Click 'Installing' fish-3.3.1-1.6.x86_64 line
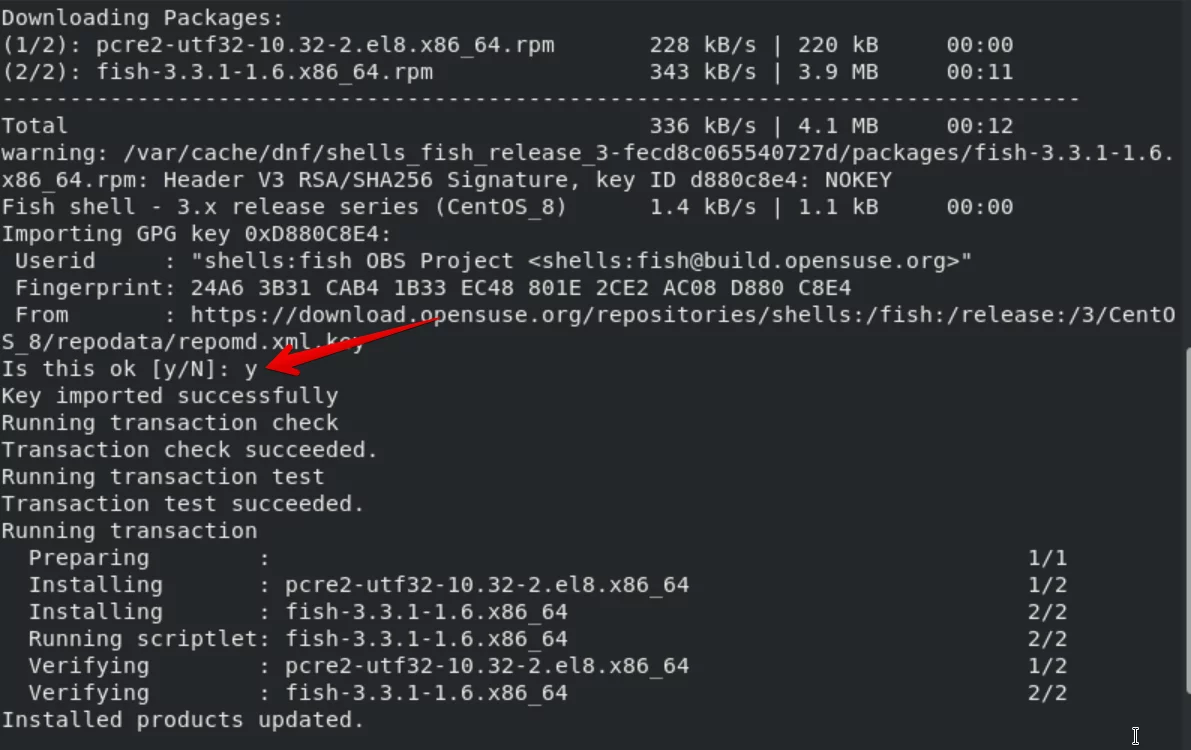Screen dimensions: 1191x750 547,612
